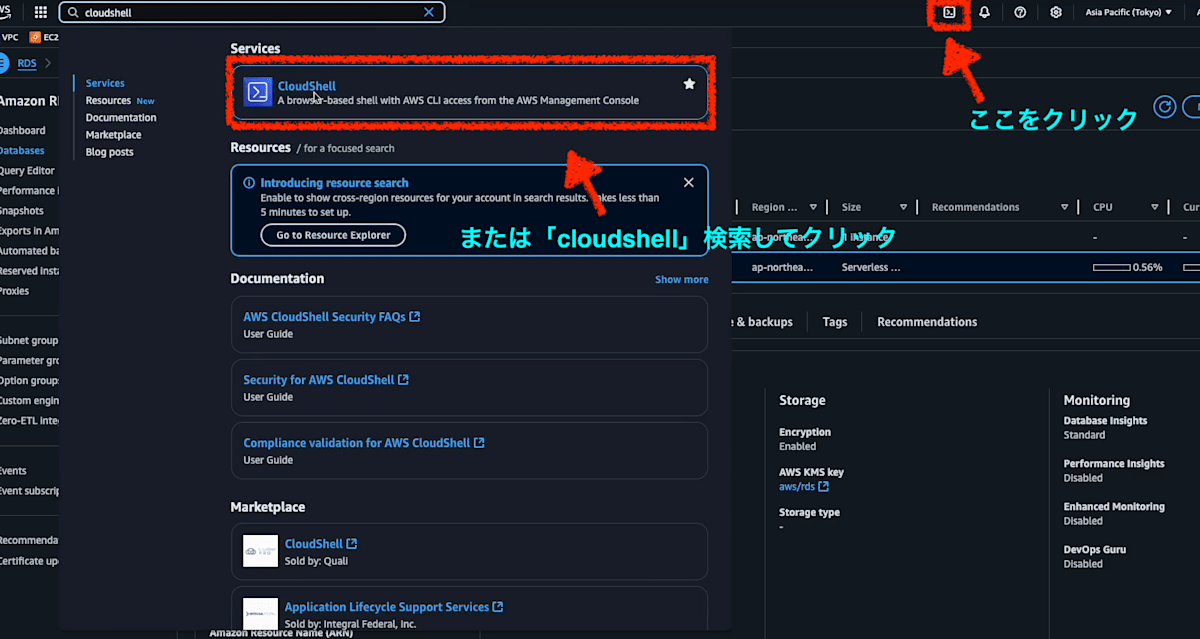Open the Asia Pacific (Tokyo) region dropdown

1129,13
